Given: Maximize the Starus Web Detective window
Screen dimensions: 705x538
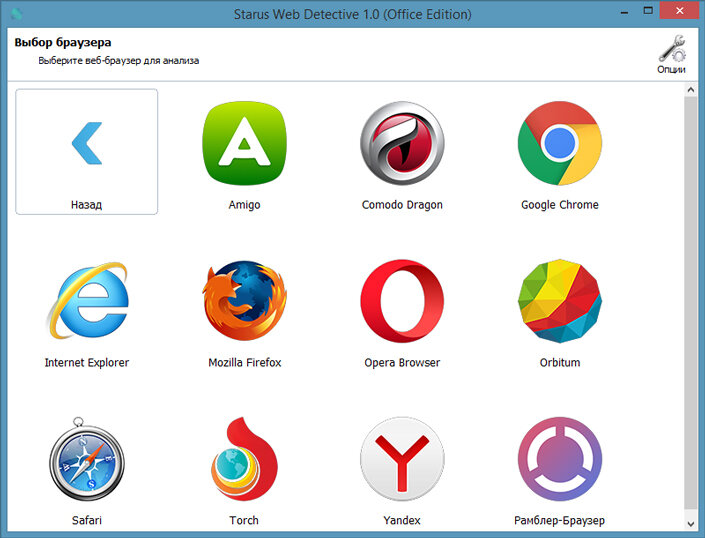Looking at the screenshot, I should 648,11.
